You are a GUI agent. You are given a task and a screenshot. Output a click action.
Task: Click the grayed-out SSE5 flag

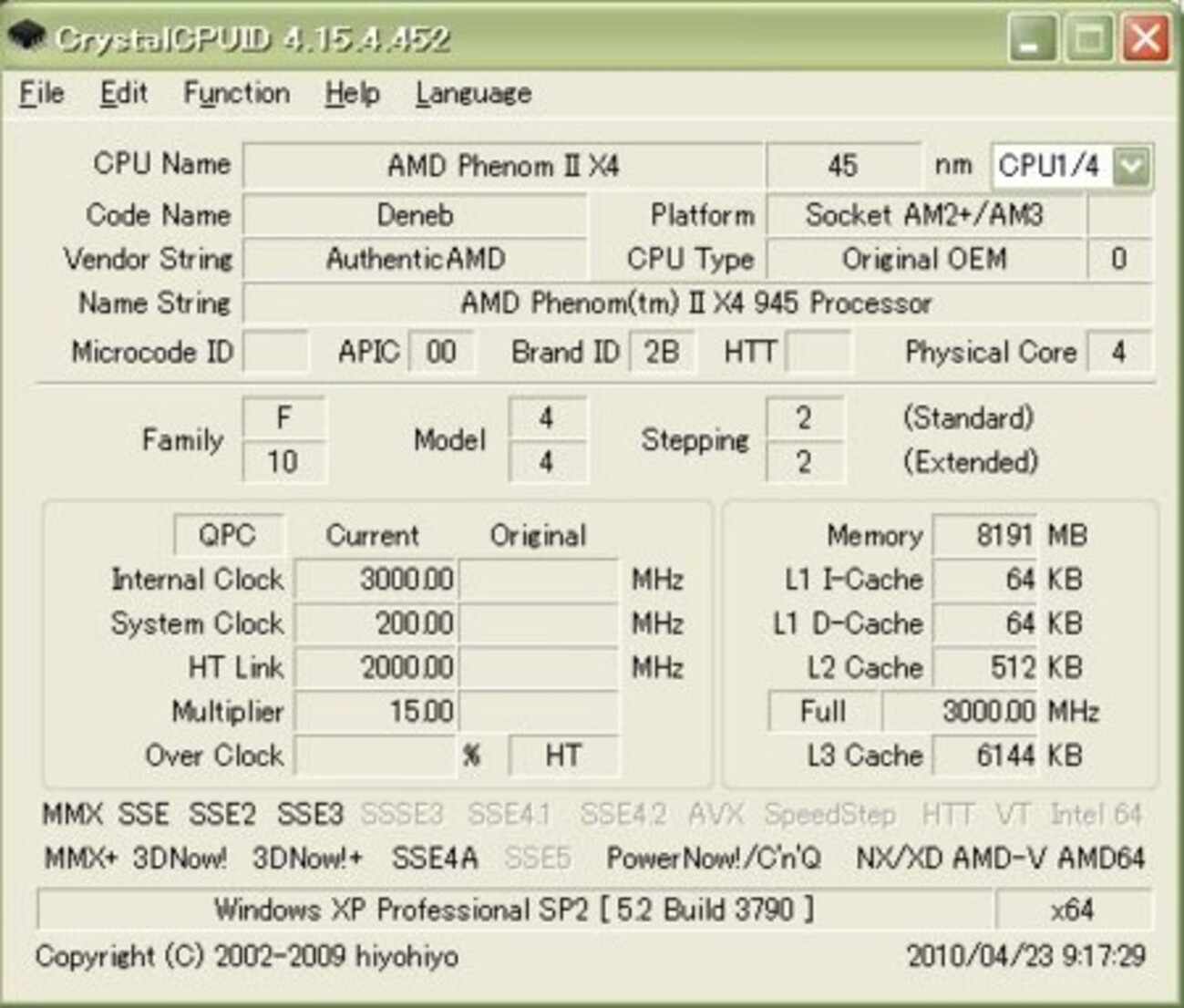click(538, 858)
